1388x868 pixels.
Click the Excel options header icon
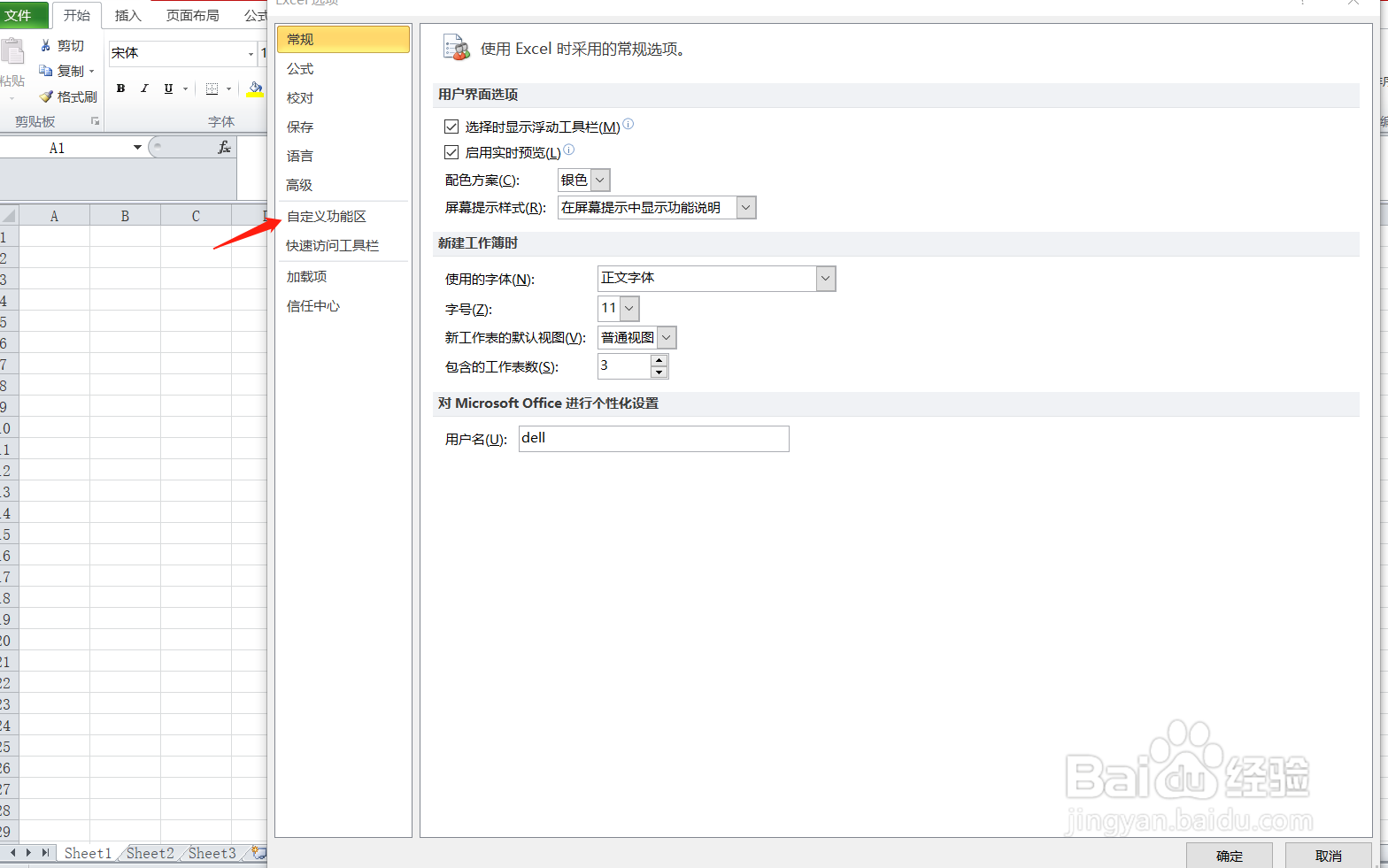click(x=457, y=48)
